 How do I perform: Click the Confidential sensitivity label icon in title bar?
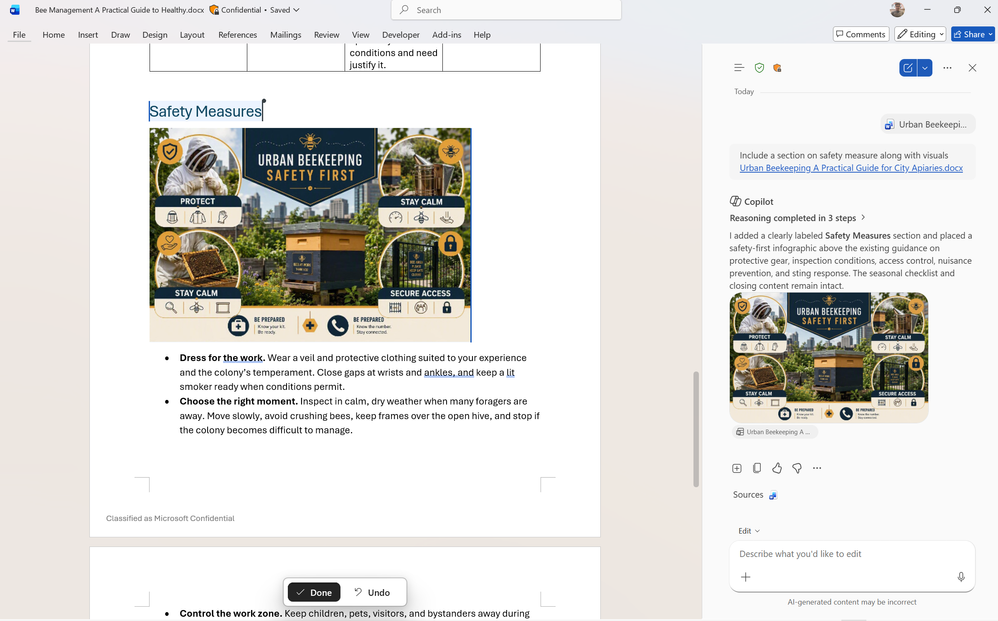(x=214, y=10)
